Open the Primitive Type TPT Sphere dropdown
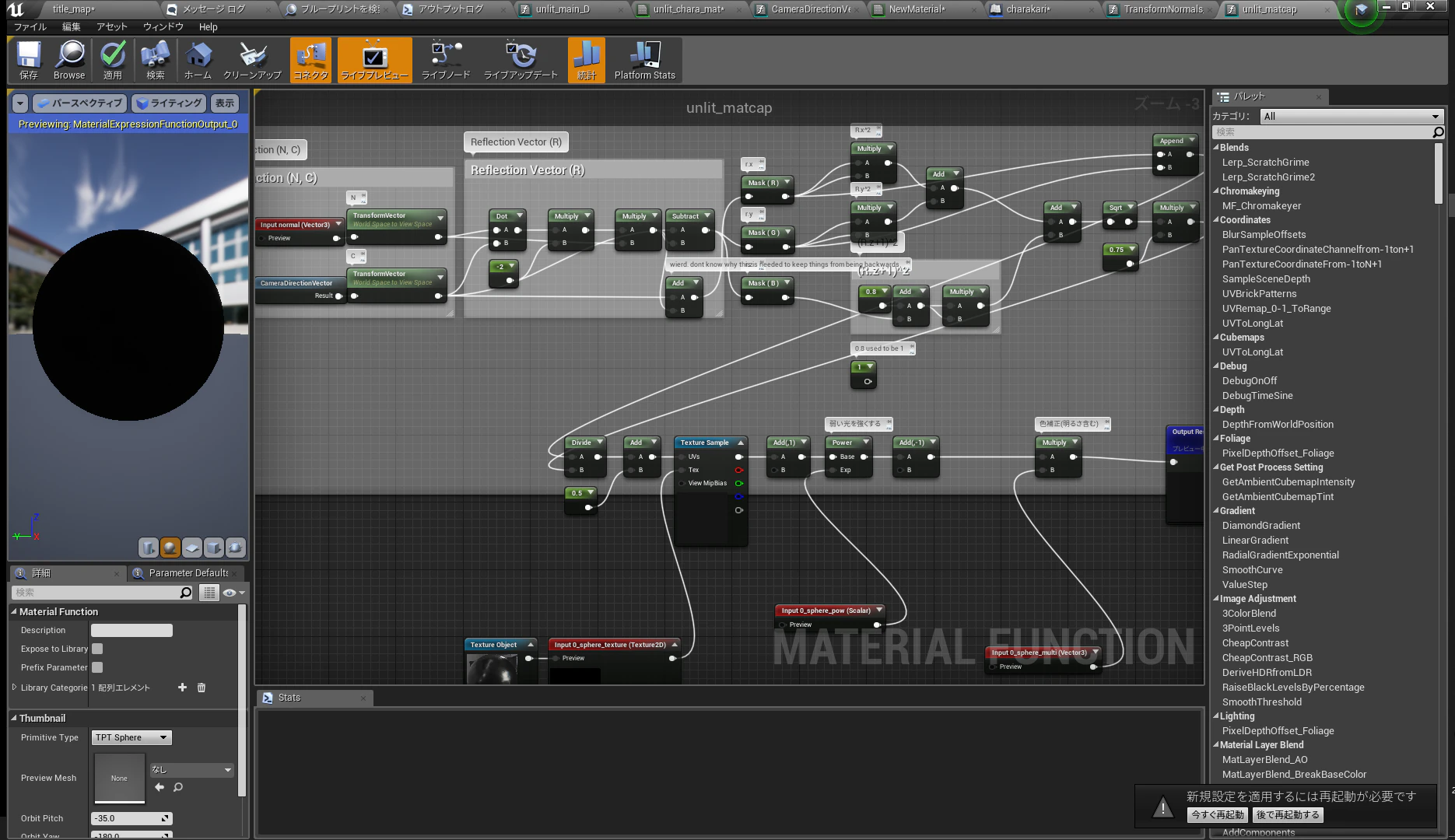This screenshot has height=840, width=1455. click(131, 737)
